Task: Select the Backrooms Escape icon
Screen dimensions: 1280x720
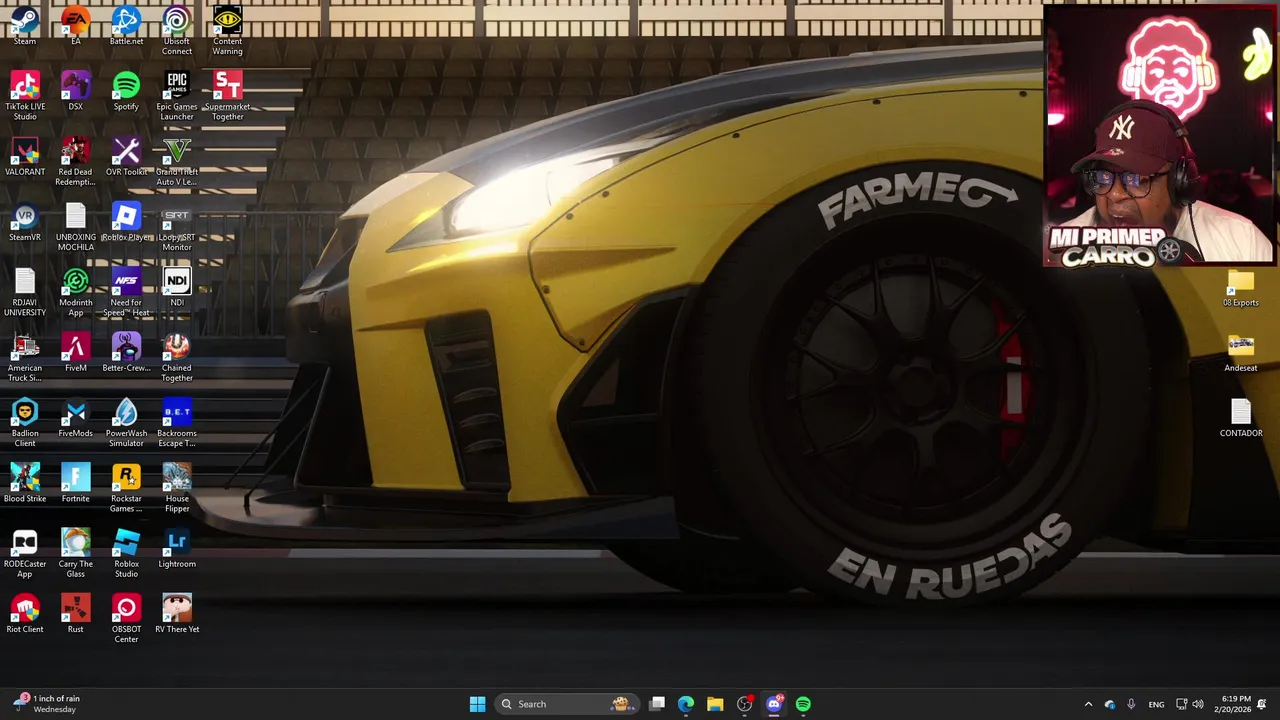Action: [x=177, y=423]
